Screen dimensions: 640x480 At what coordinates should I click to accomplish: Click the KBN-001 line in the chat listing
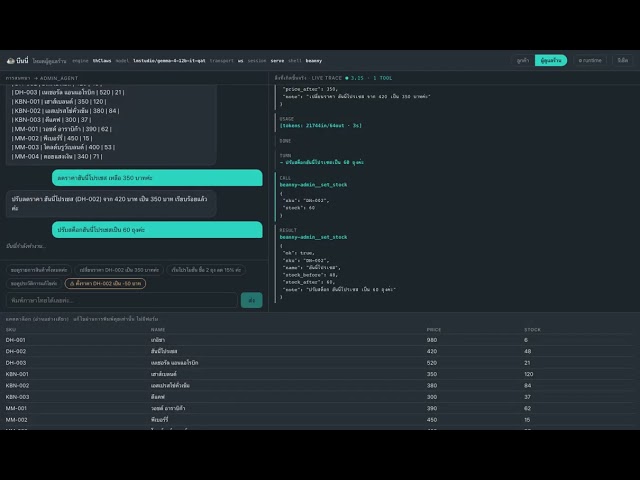click(x=59, y=102)
